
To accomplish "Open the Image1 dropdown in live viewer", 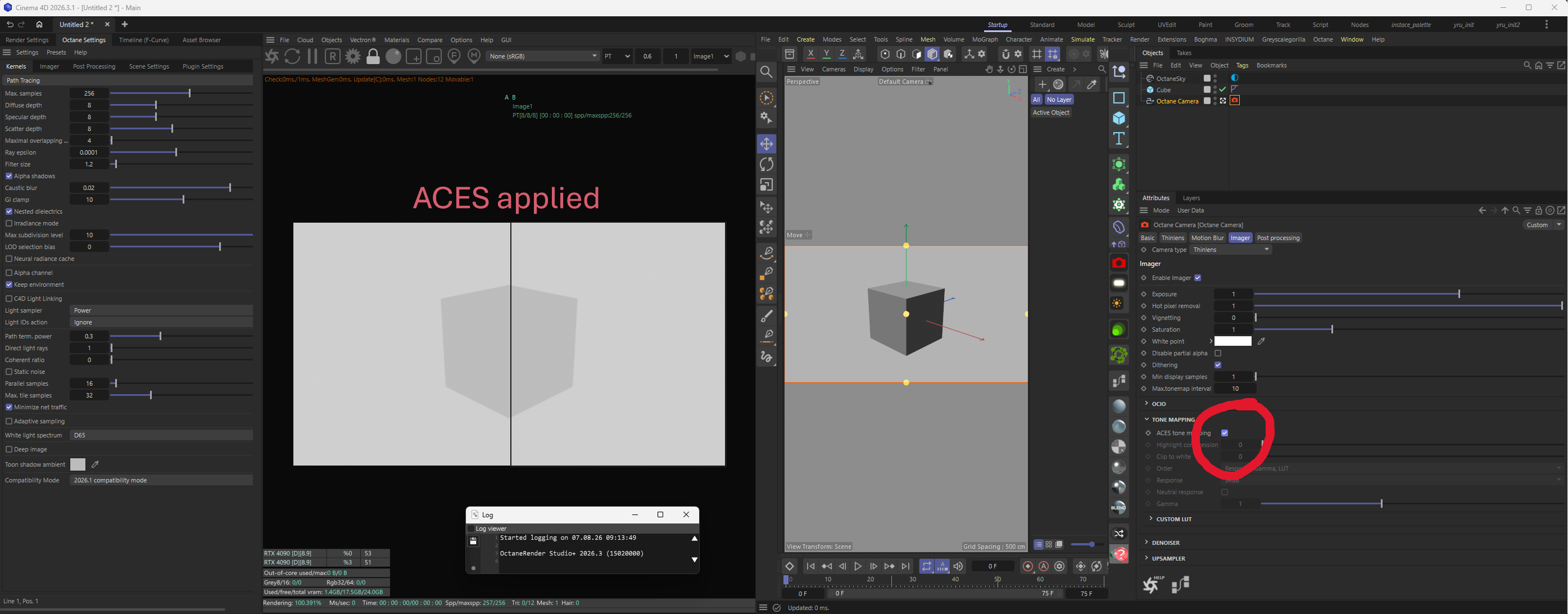I will tap(711, 56).
